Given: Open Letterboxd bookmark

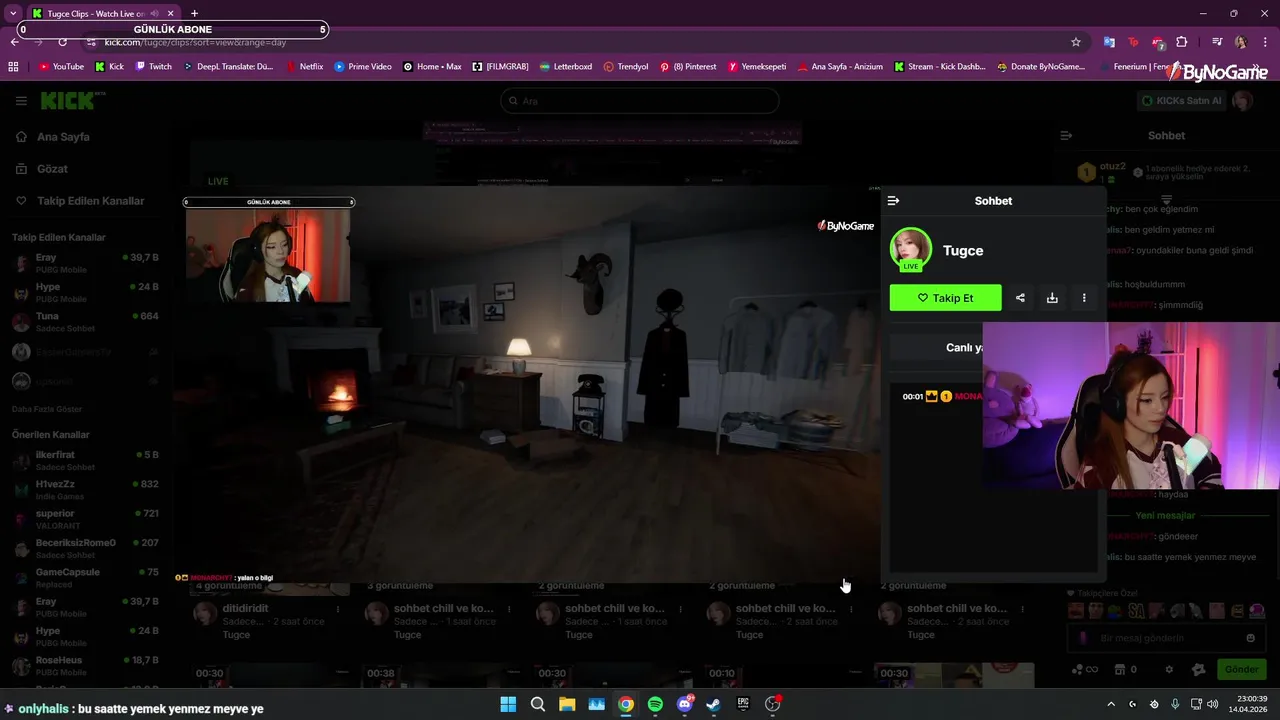Looking at the screenshot, I should tap(565, 67).
